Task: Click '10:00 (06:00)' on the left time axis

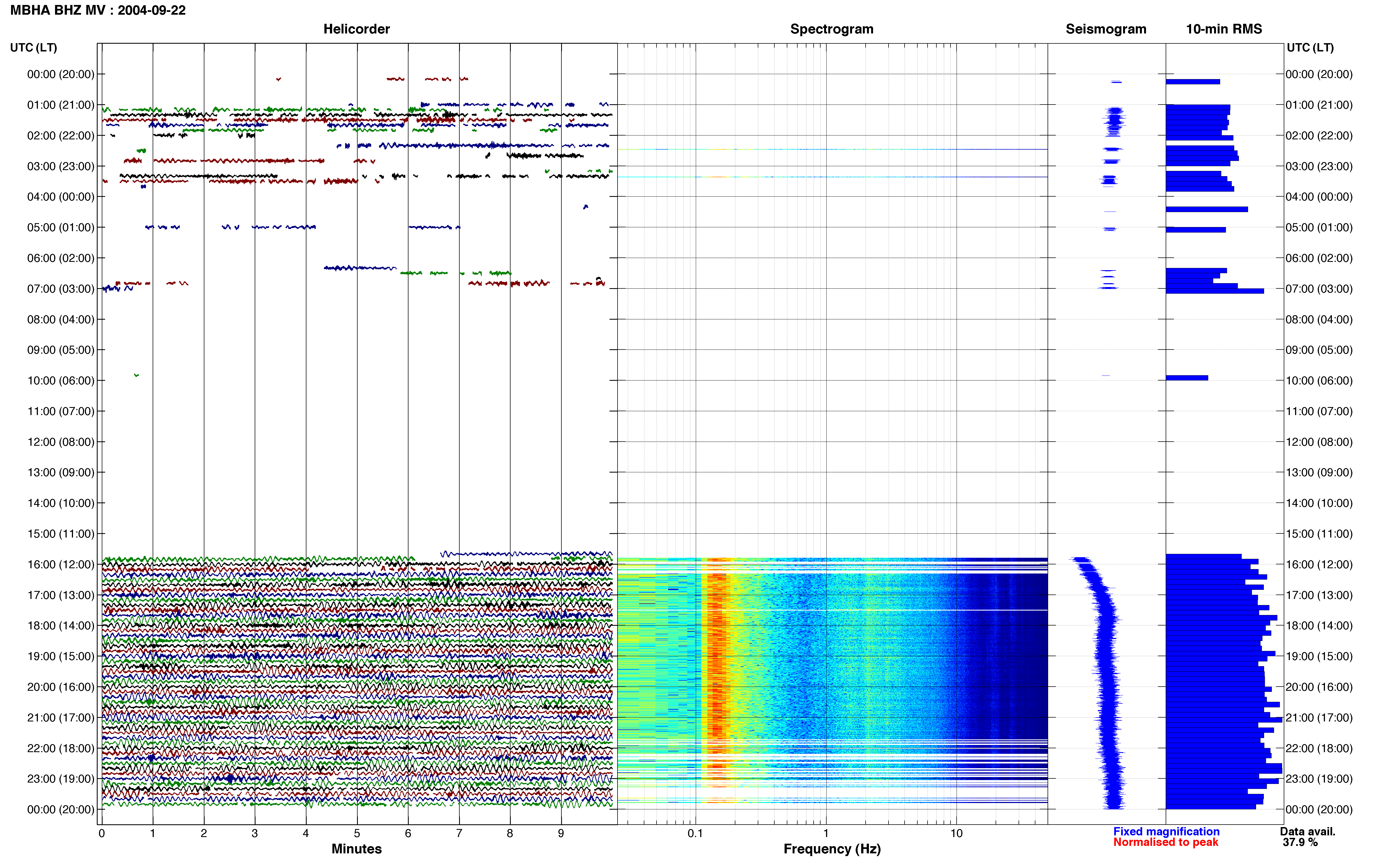Action: (61, 380)
